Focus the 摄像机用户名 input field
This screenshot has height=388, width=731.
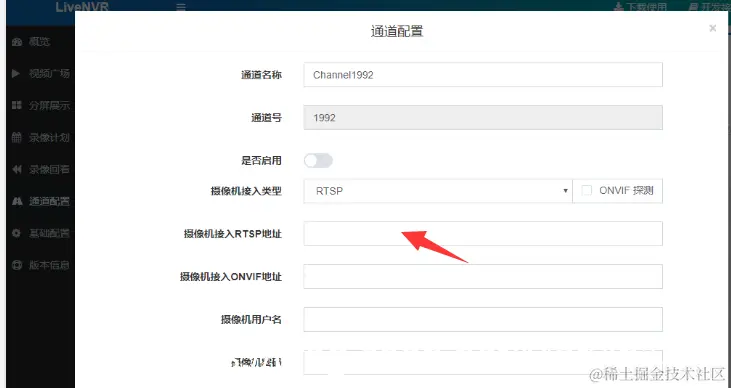(483, 319)
